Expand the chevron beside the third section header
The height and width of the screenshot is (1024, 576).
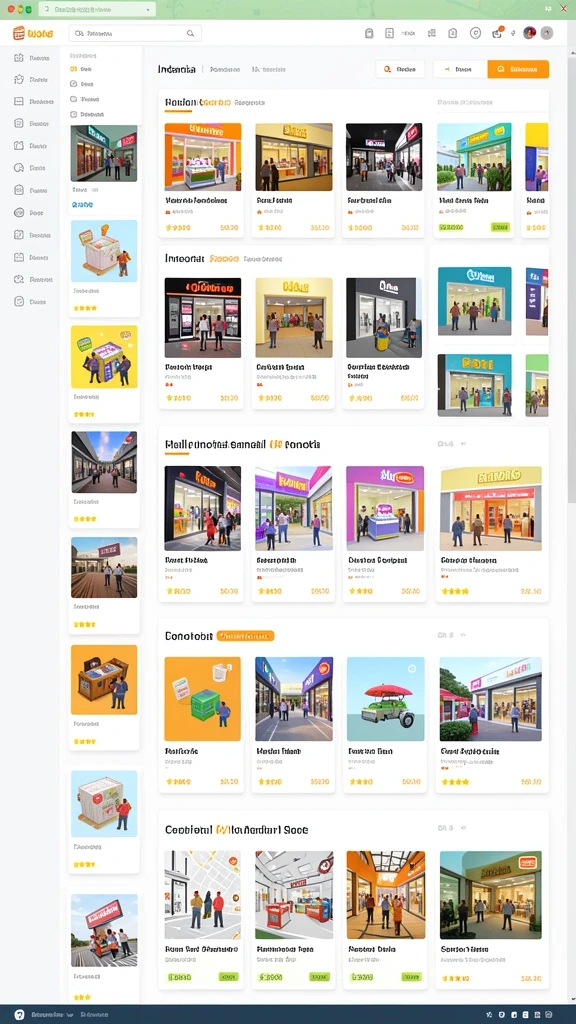pyautogui.click(x=464, y=443)
